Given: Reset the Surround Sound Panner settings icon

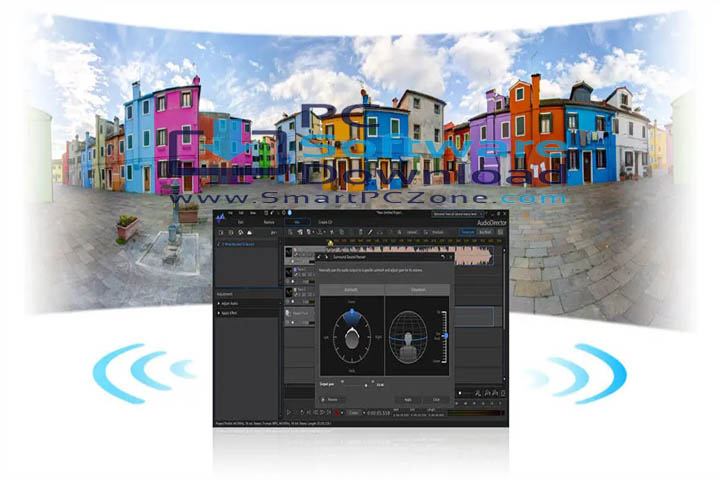Looking at the screenshot, I should tap(443, 257).
